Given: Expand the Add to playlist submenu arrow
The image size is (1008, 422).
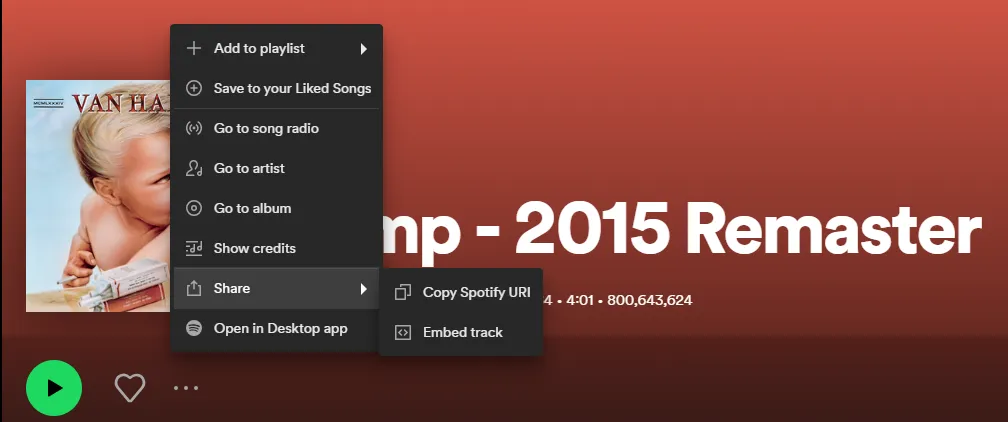Looking at the screenshot, I should [x=363, y=48].
